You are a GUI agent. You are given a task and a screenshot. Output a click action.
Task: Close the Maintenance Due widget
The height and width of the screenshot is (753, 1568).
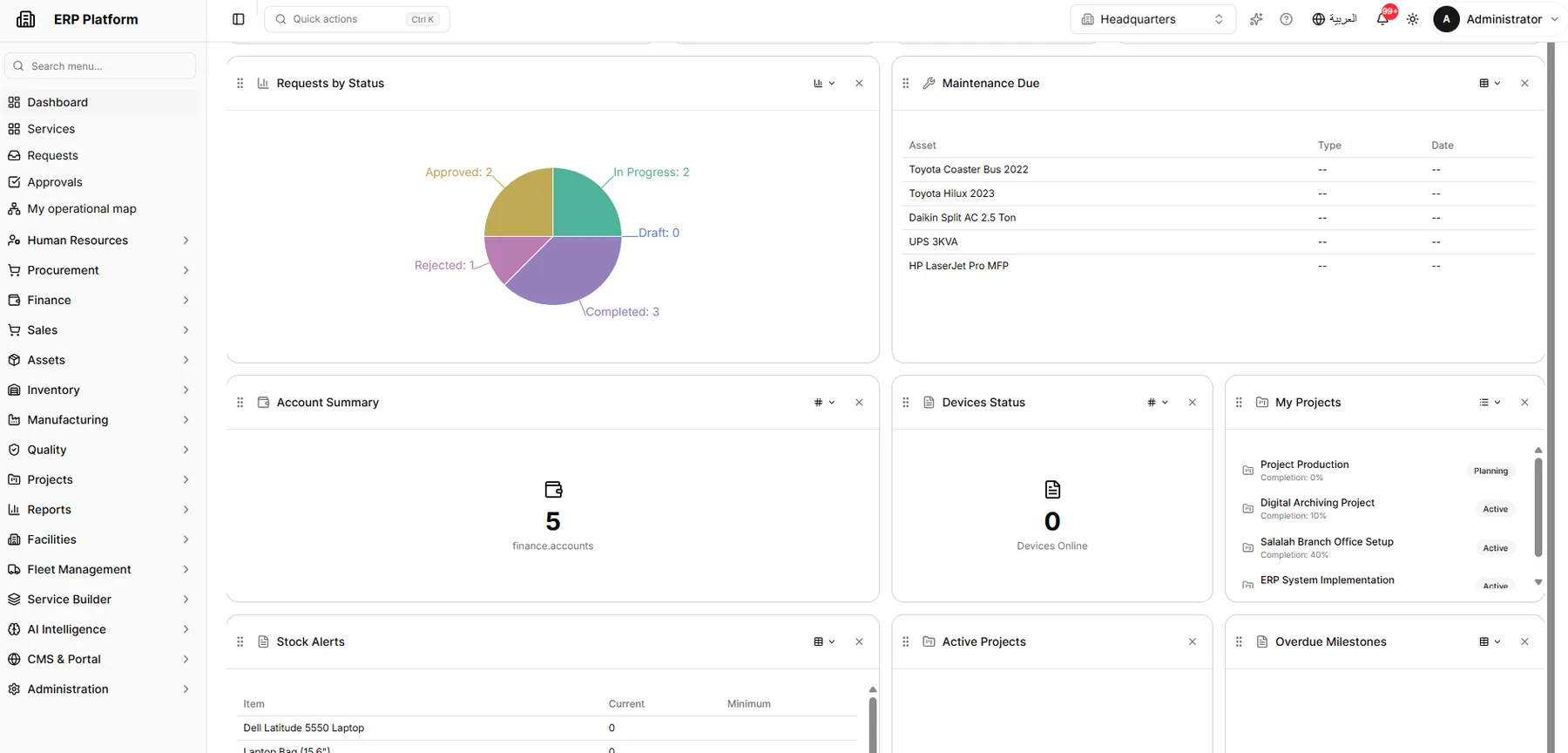[x=1524, y=84]
